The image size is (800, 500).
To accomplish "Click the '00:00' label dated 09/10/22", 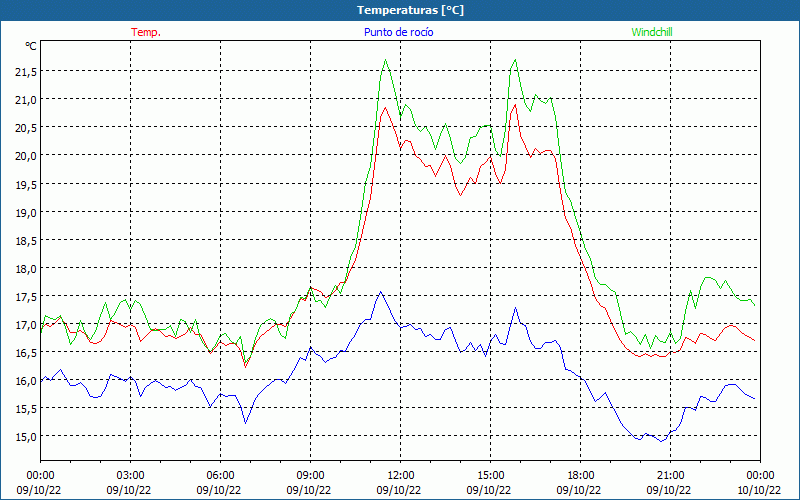I will [x=40, y=476].
